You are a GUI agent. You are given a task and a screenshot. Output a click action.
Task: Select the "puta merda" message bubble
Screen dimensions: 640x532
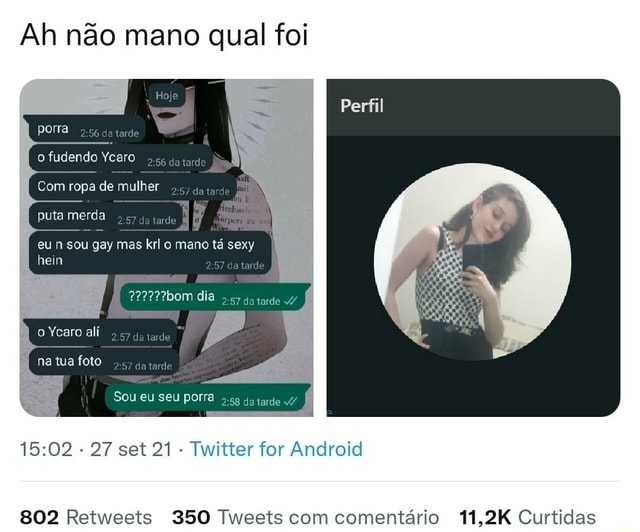tap(106, 216)
